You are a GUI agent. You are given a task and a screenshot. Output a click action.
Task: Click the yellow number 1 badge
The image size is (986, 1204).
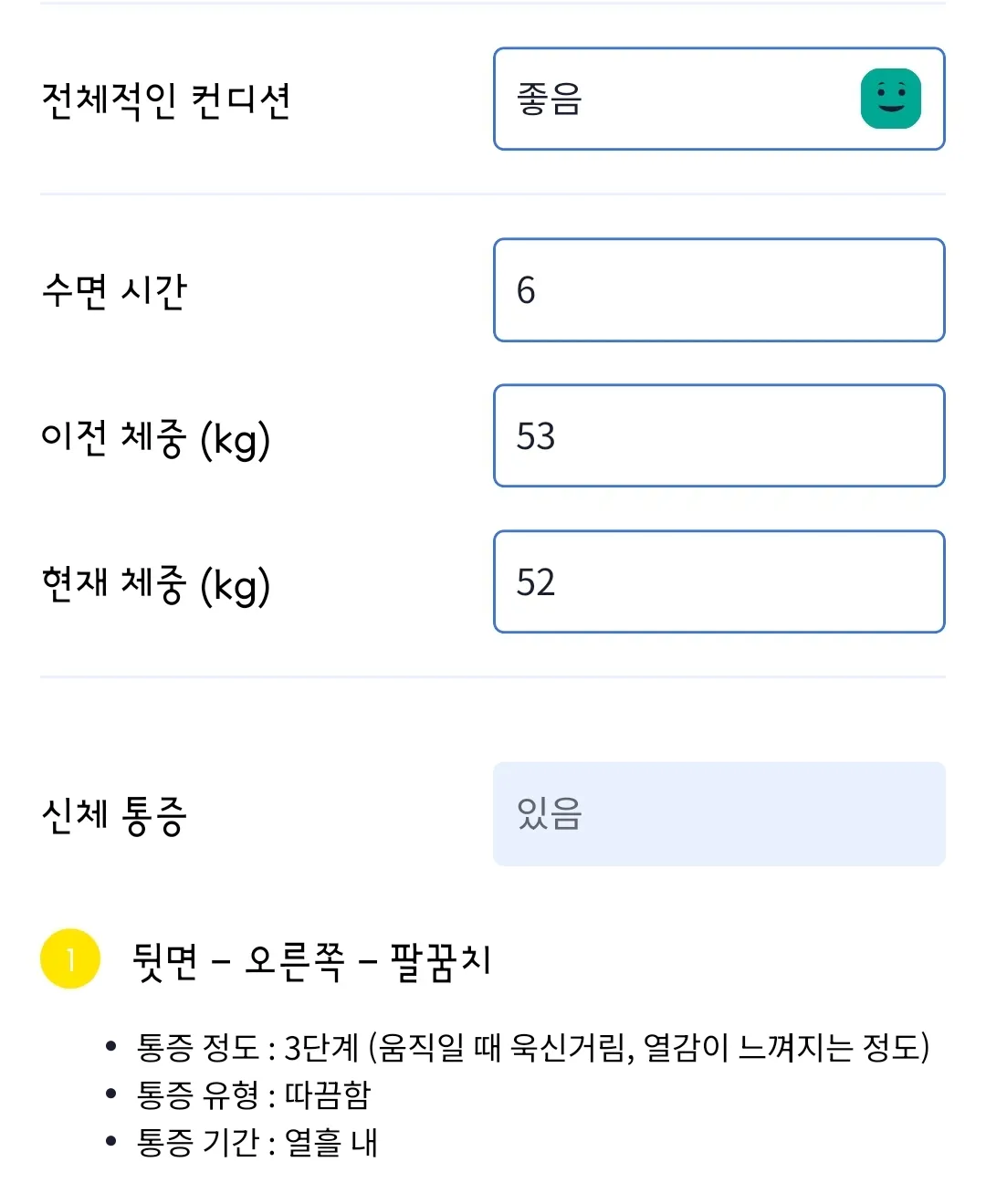pos(70,958)
